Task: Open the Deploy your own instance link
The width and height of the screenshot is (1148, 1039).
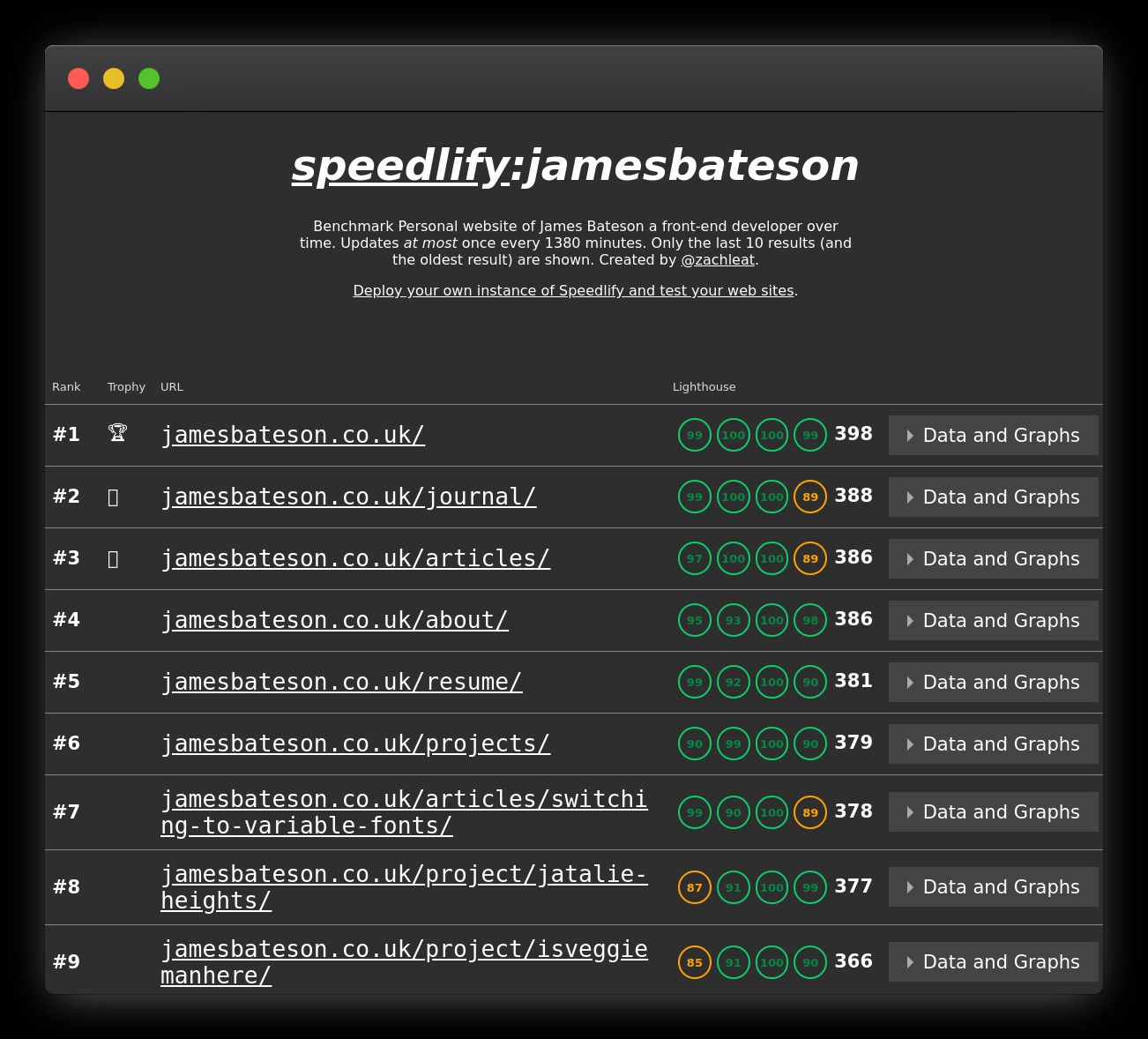Action: click(573, 291)
